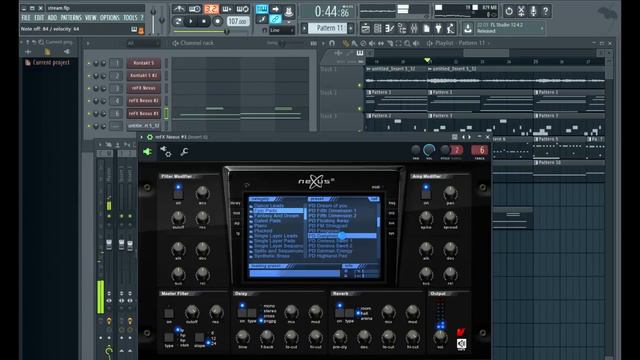Select reFX Nexus channel button
Screen dimensions: 640x360
[x=143, y=88]
